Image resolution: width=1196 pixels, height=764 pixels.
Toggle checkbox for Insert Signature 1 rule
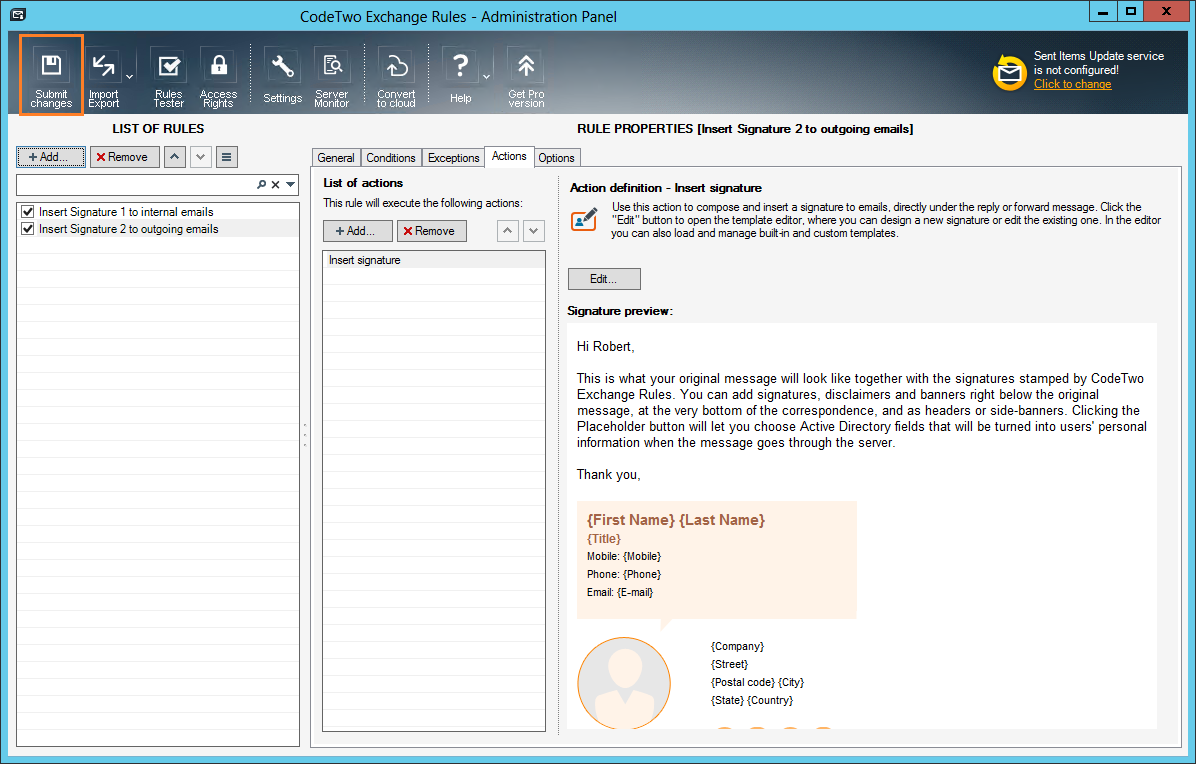[27, 212]
